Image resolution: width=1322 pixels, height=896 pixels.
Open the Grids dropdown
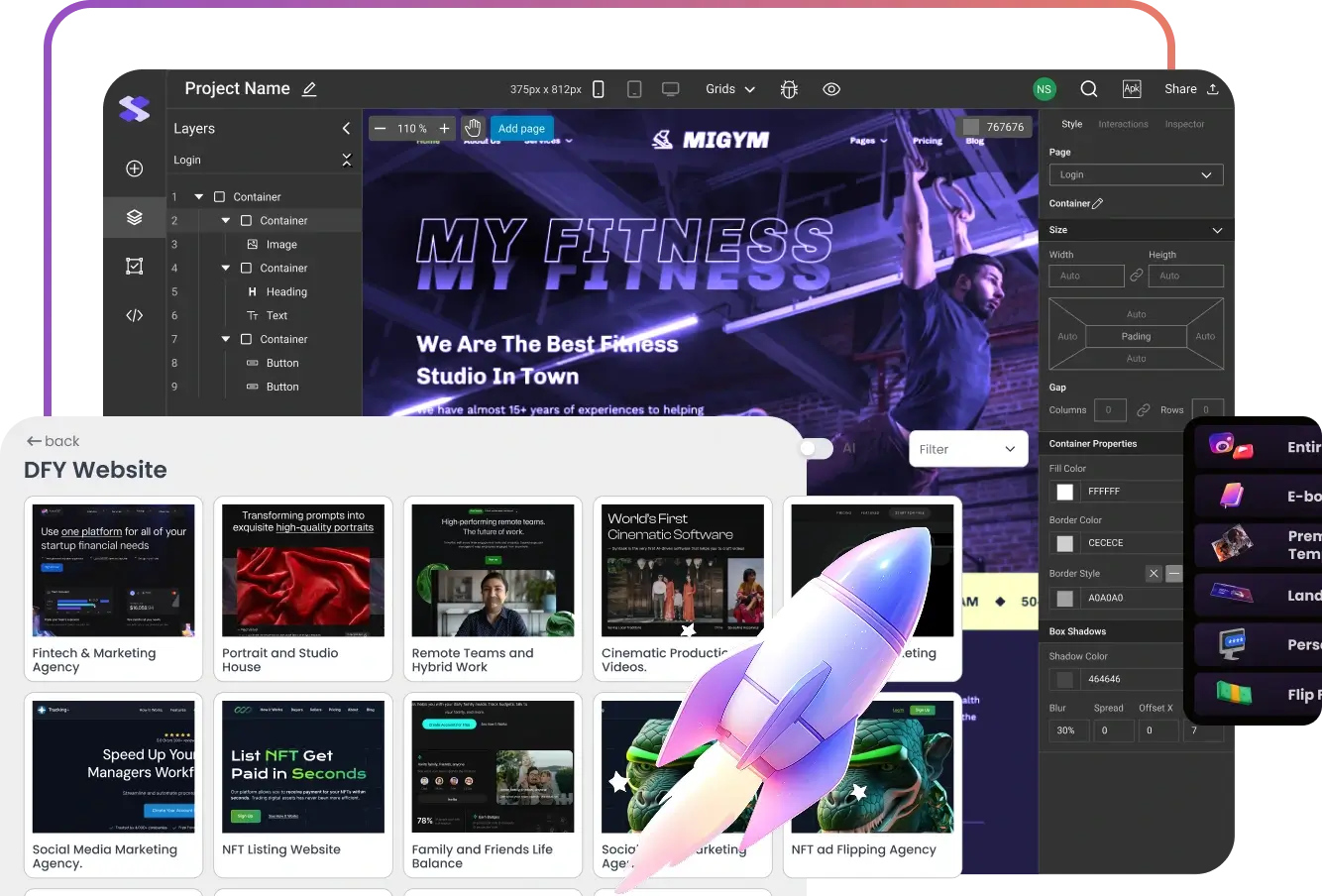[729, 89]
